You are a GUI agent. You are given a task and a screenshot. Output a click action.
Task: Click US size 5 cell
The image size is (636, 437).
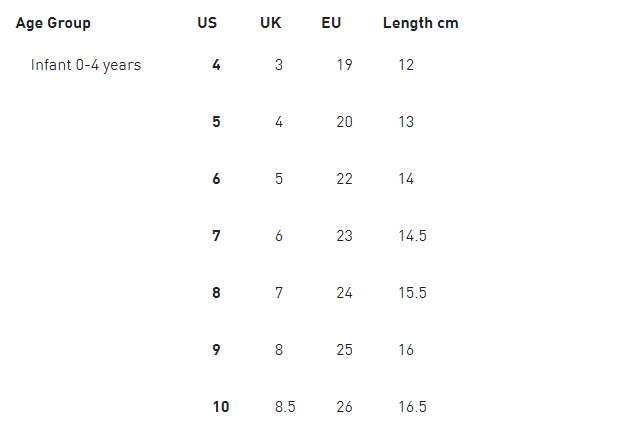[x=216, y=122]
